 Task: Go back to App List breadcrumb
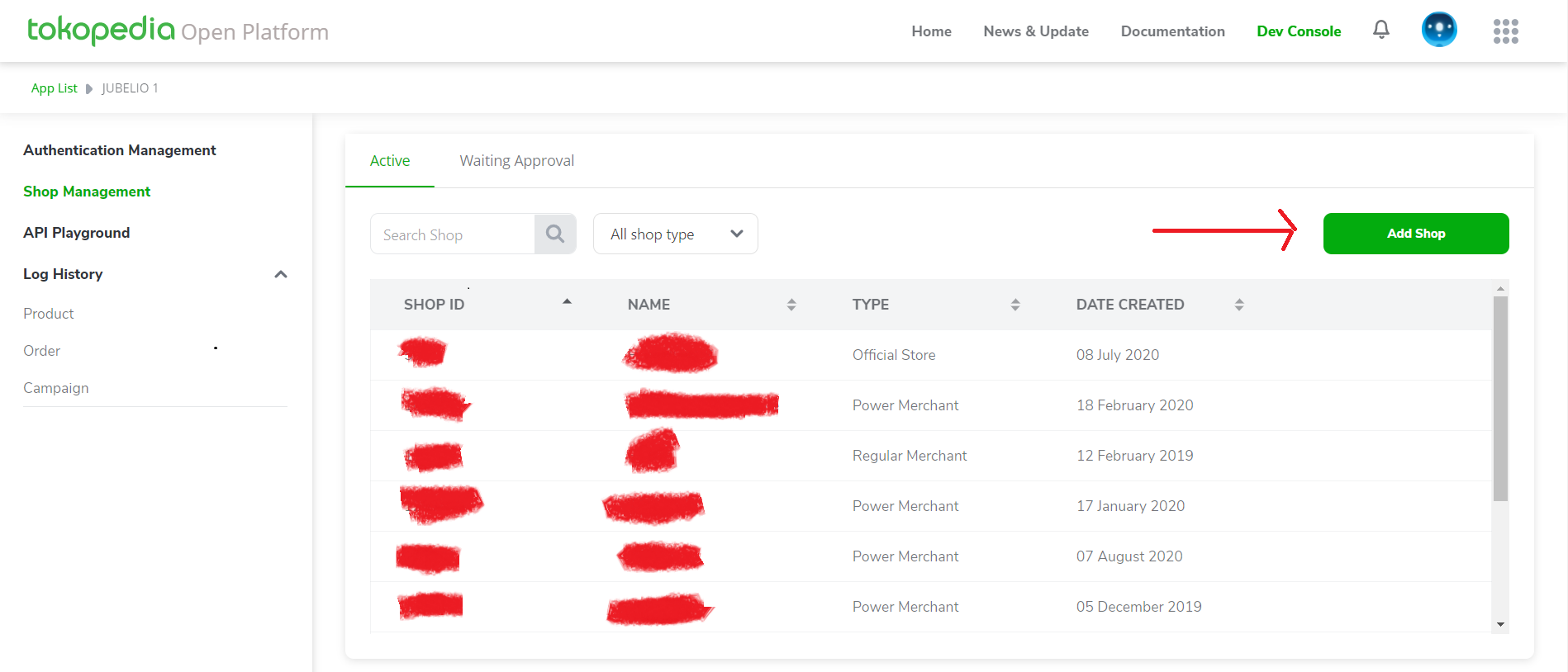click(x=55, y=88)
